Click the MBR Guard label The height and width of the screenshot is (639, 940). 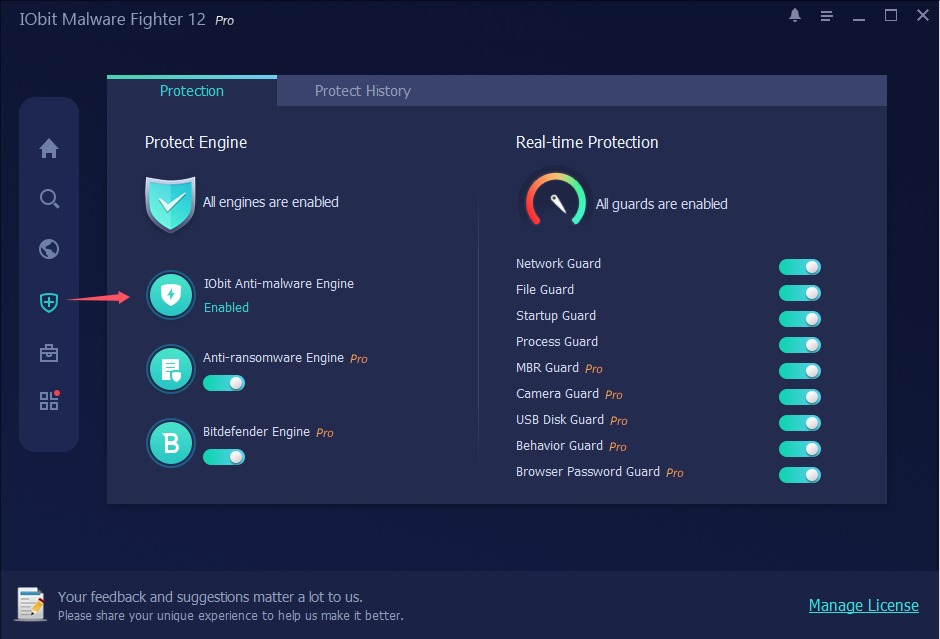point(547,367)
